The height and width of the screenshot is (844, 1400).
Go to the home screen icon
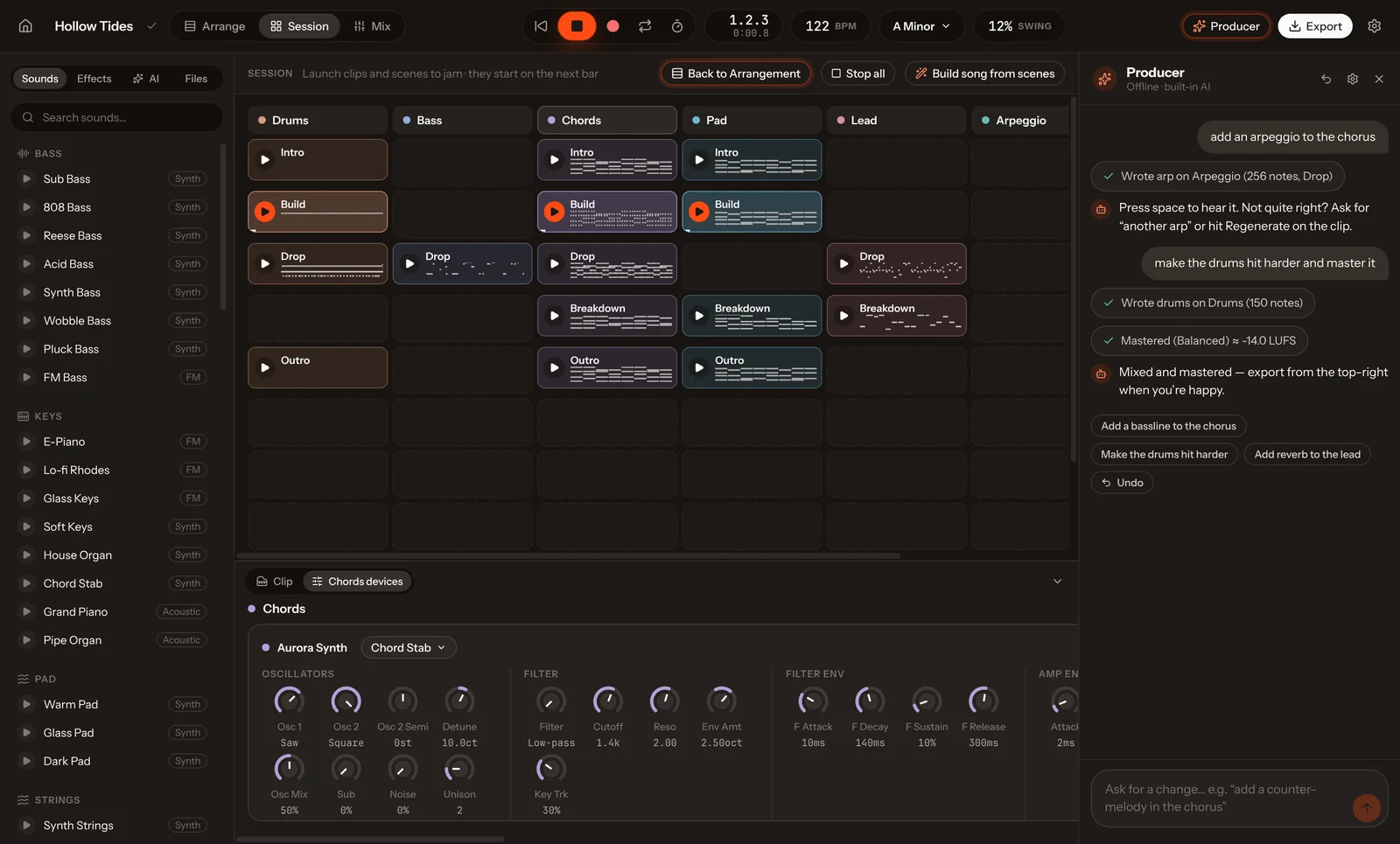[25, 26]
